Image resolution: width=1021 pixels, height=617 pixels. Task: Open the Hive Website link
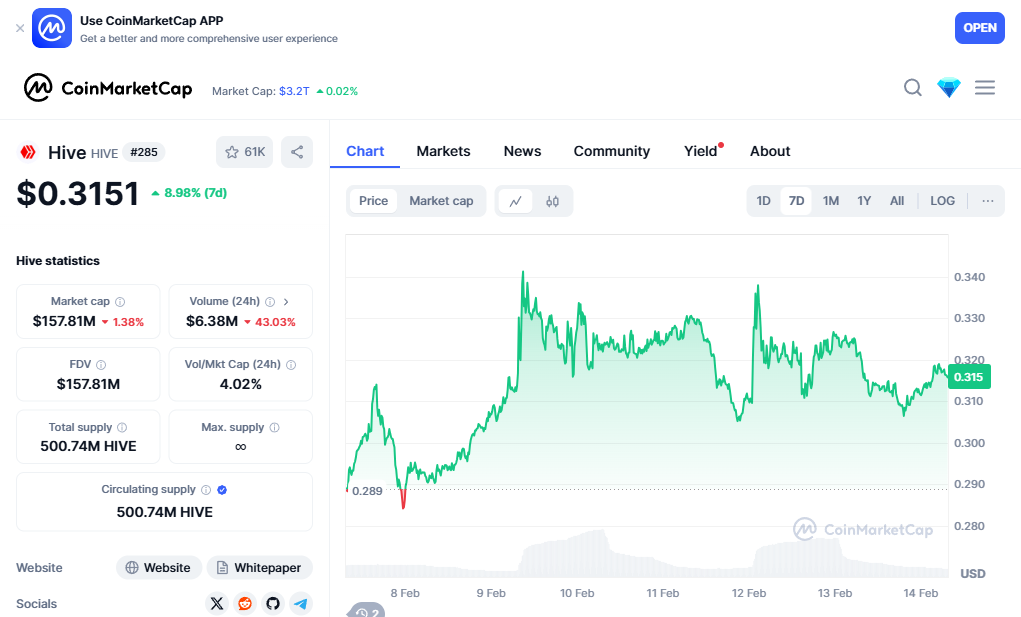[x=158, y=568]
